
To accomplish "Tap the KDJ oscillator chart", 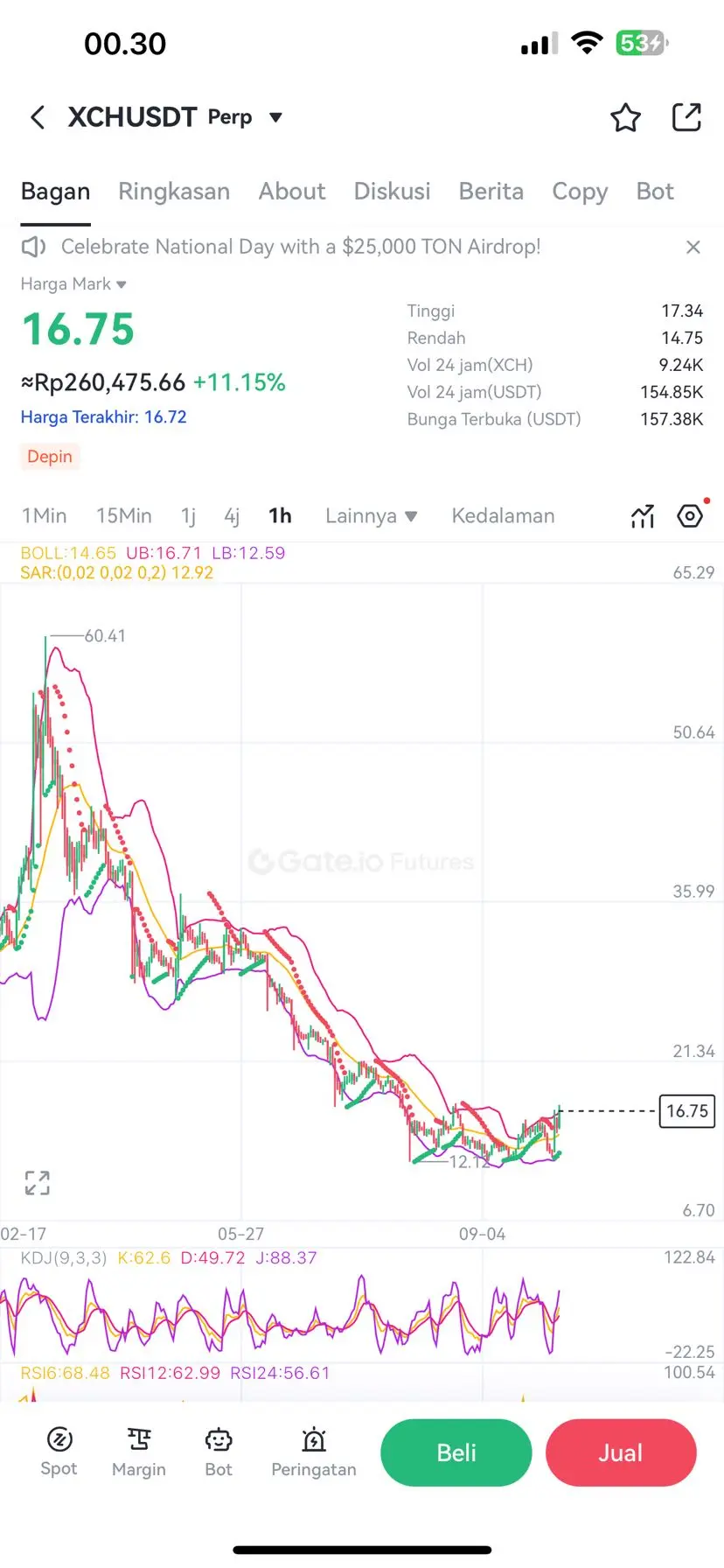I will pos(280,1314).
